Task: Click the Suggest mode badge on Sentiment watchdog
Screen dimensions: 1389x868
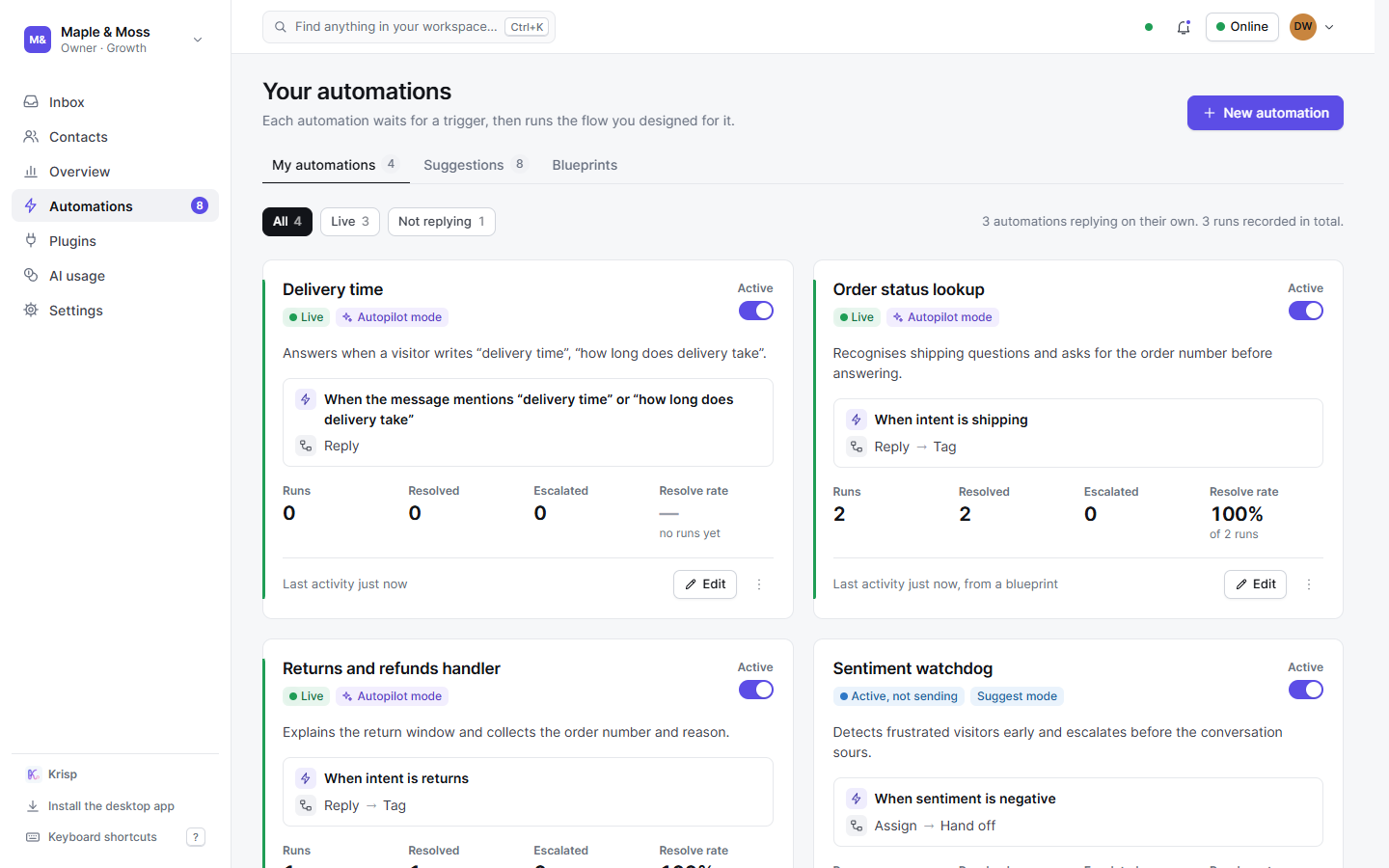Action: tap(1017, 696)
